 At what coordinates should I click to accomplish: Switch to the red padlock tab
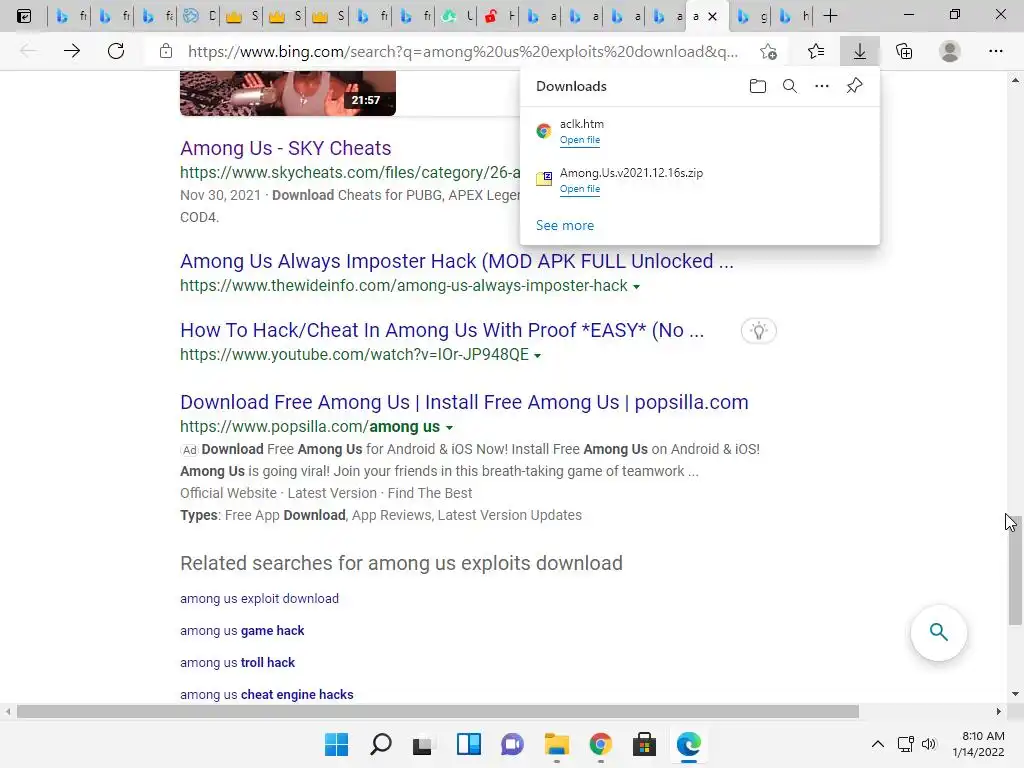coord(499,16)
